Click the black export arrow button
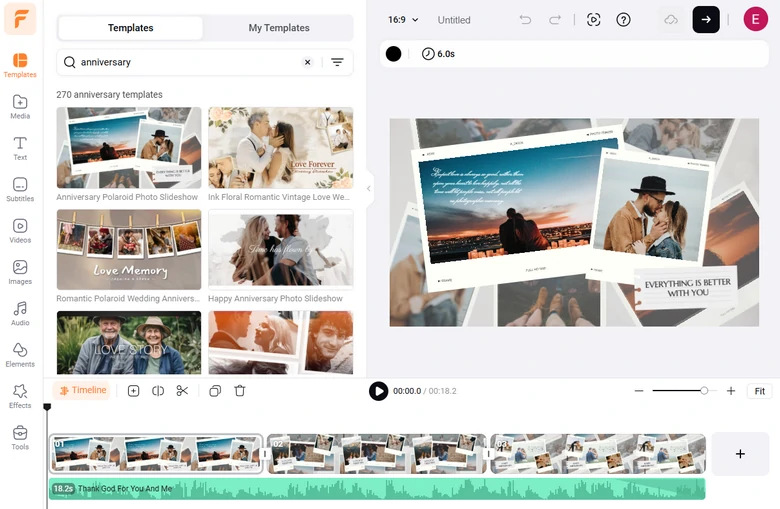 tap(706, 20)
